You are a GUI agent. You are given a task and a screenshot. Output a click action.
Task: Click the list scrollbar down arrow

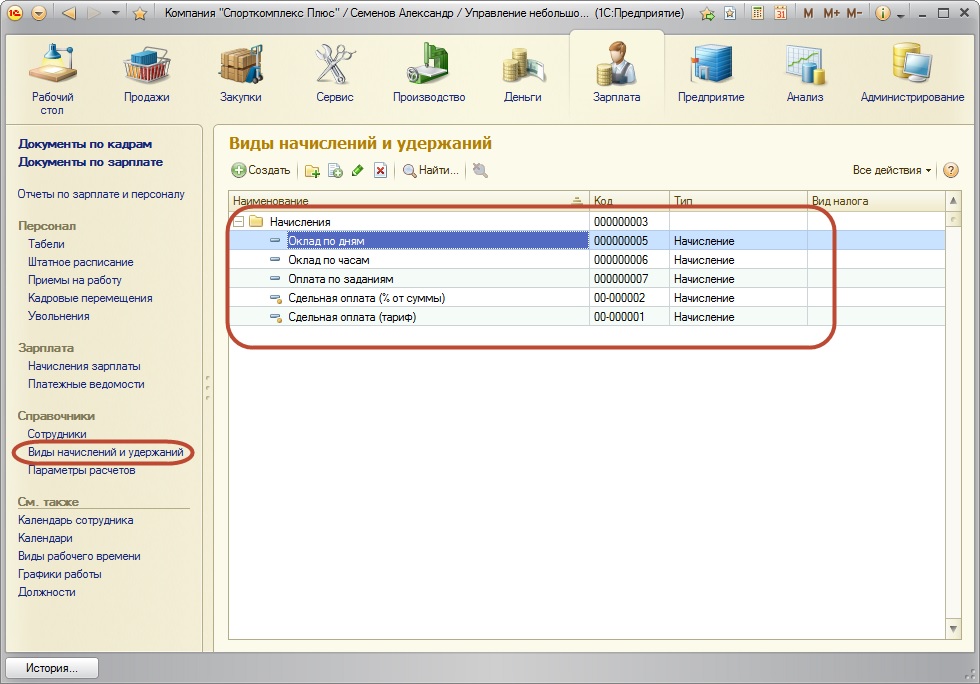(952, 630)
